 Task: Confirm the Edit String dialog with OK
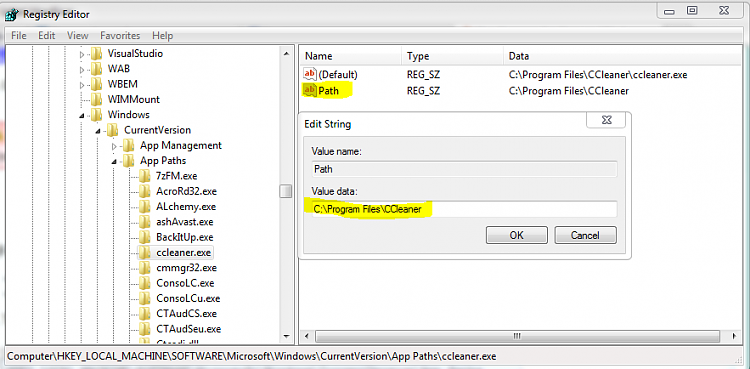click(517, 235)
